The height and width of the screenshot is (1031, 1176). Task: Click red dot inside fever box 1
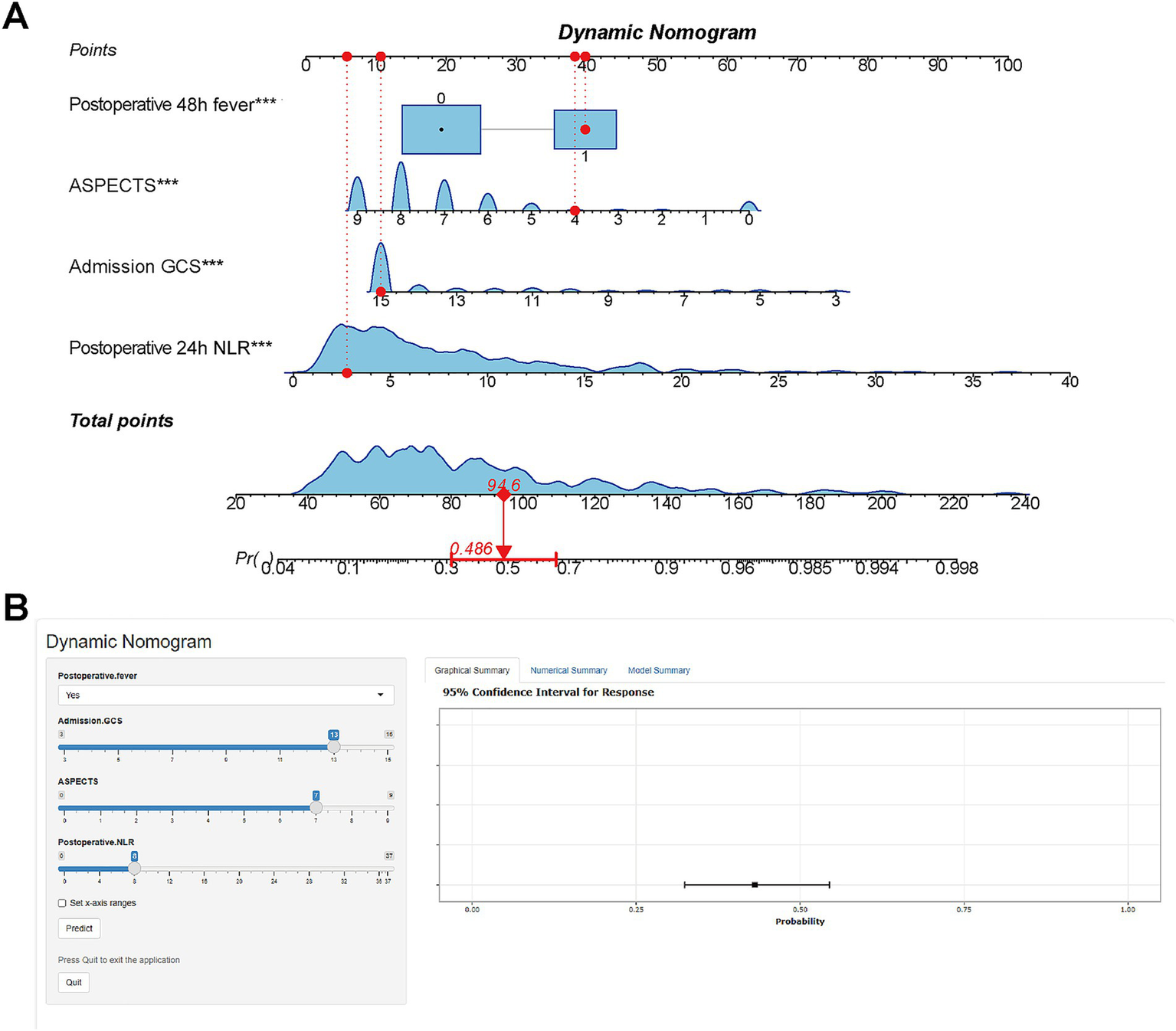[585, 129]
